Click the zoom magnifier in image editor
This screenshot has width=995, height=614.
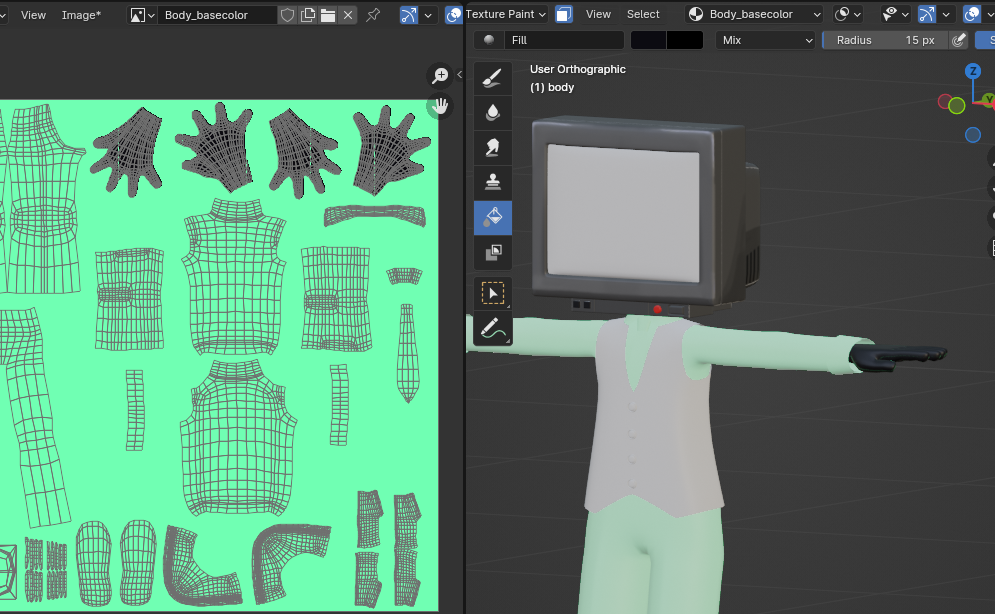pyautogui.click(x=440, y=75)
